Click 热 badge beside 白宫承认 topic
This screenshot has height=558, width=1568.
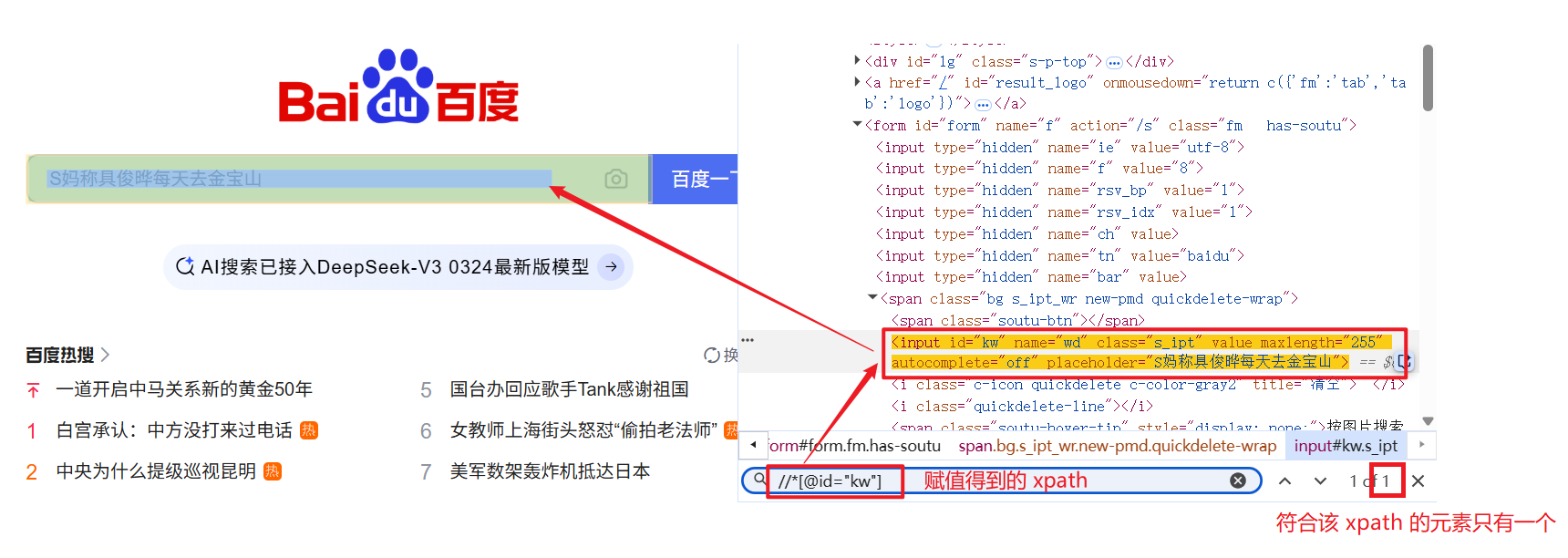click(309, 430)
